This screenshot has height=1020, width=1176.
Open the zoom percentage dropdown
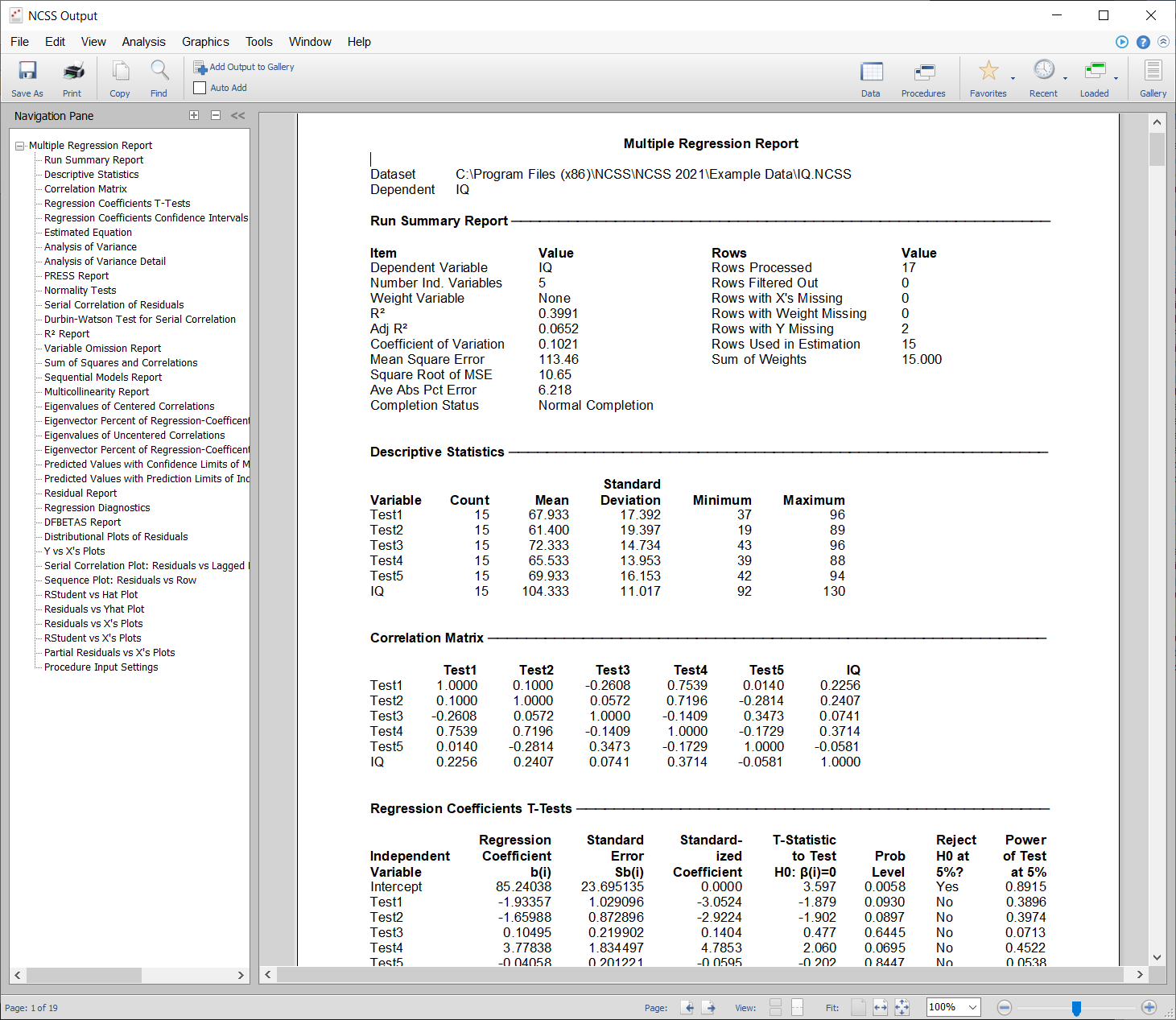973,1007
